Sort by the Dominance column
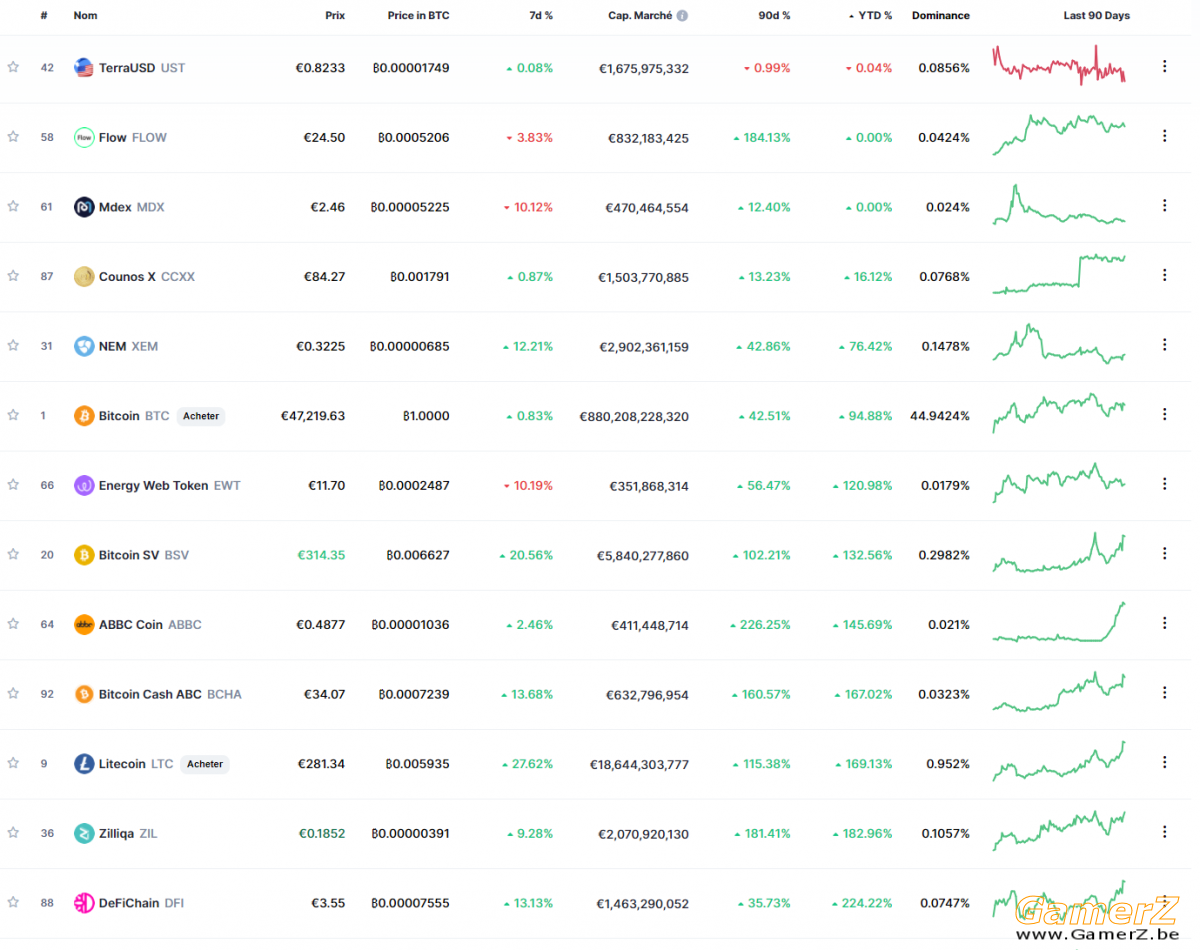The image size is (1200, 950). 941,16
